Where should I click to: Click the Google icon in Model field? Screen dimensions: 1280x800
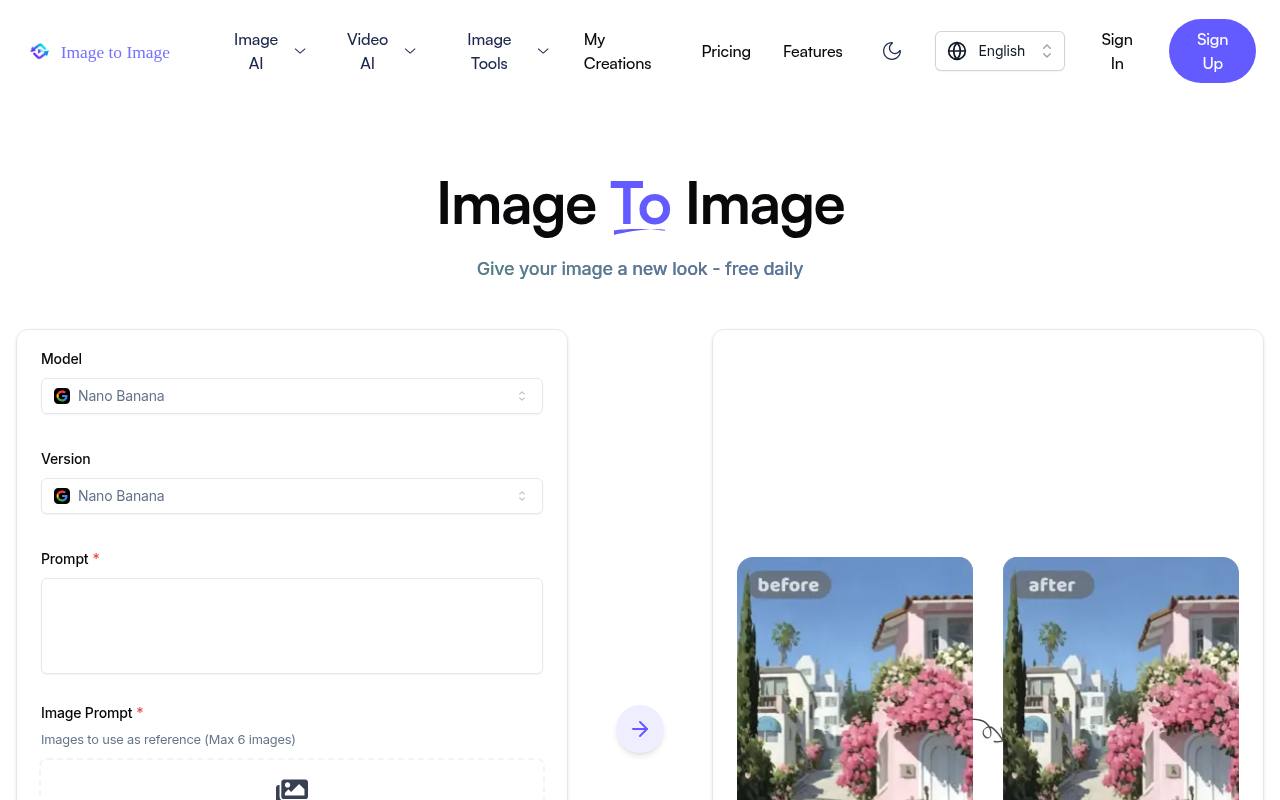62,396
